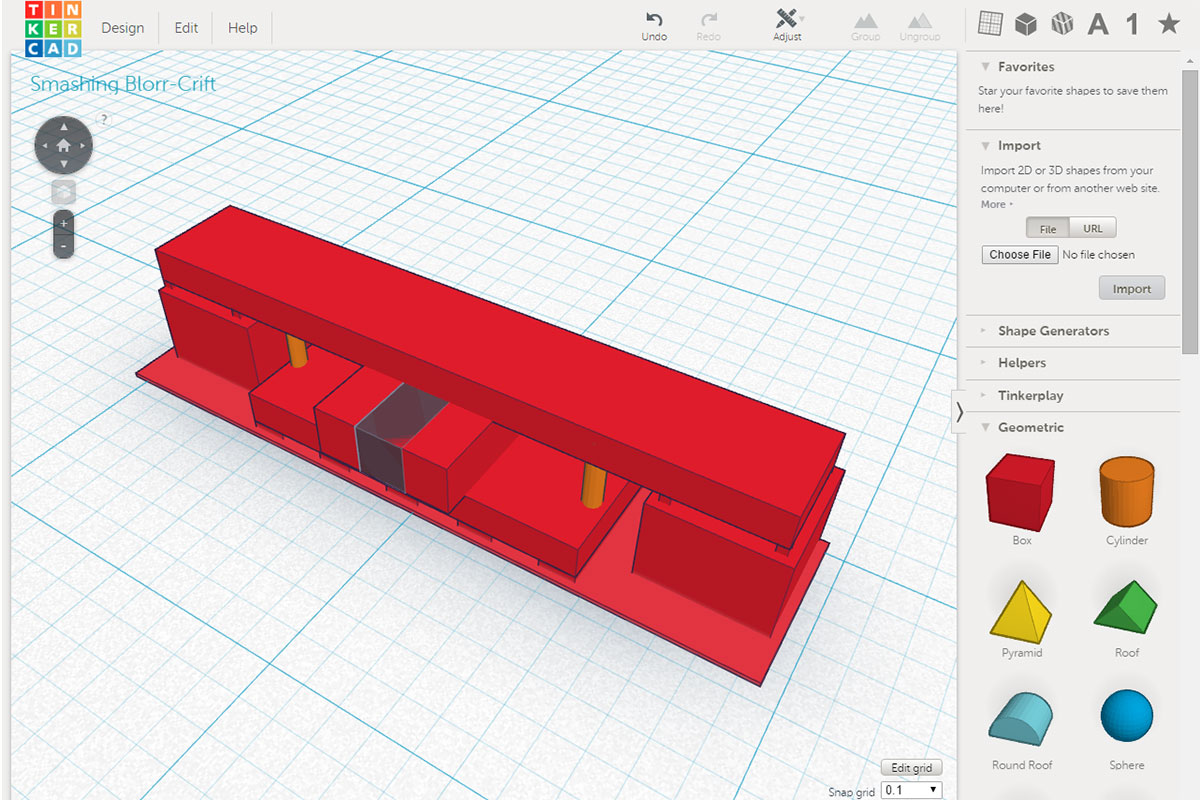Zoom in with the plus button
The height and width of the screenshot is (800, 1200).
(x=64, y=223)
